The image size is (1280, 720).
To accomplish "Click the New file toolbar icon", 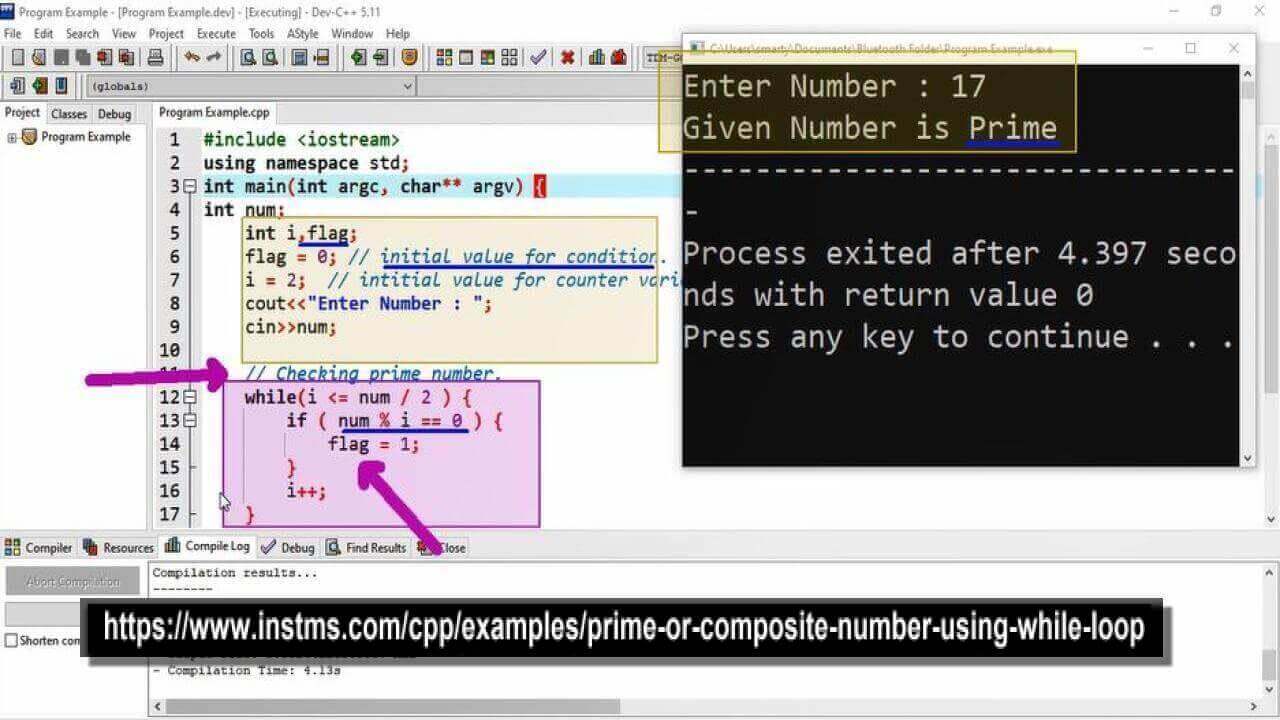I will (x=18, y=57).
